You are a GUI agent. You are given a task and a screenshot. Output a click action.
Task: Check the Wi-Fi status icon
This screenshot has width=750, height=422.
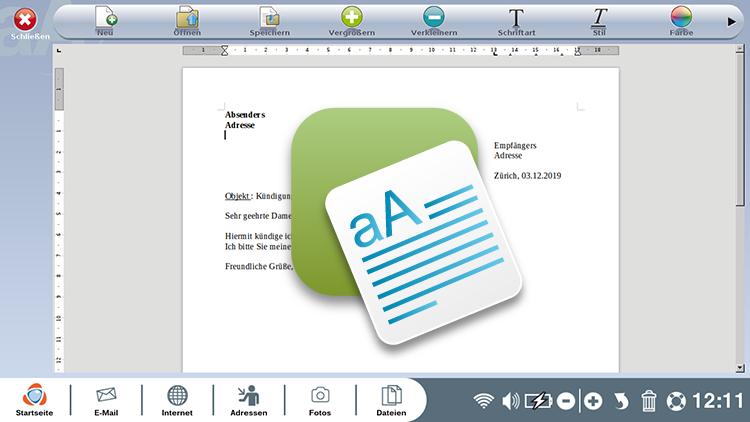click(x=484, y=400)
